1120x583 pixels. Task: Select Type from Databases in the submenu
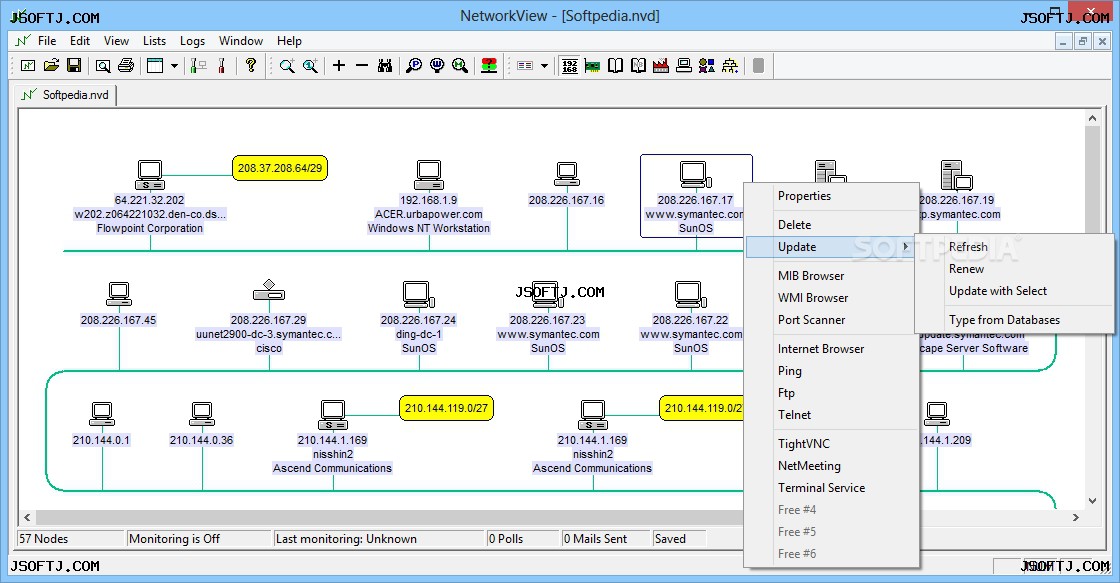(1014, 319)
